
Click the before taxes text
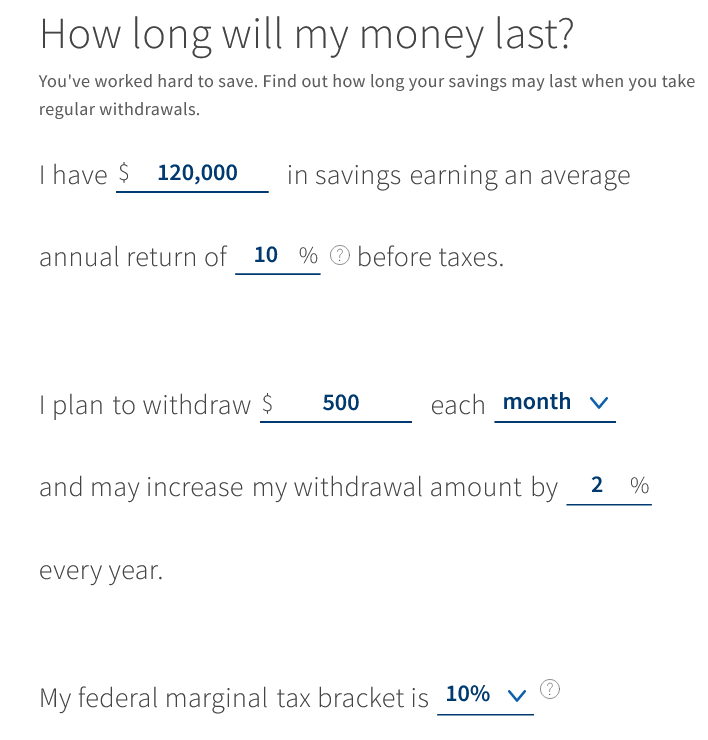point(430,257)
